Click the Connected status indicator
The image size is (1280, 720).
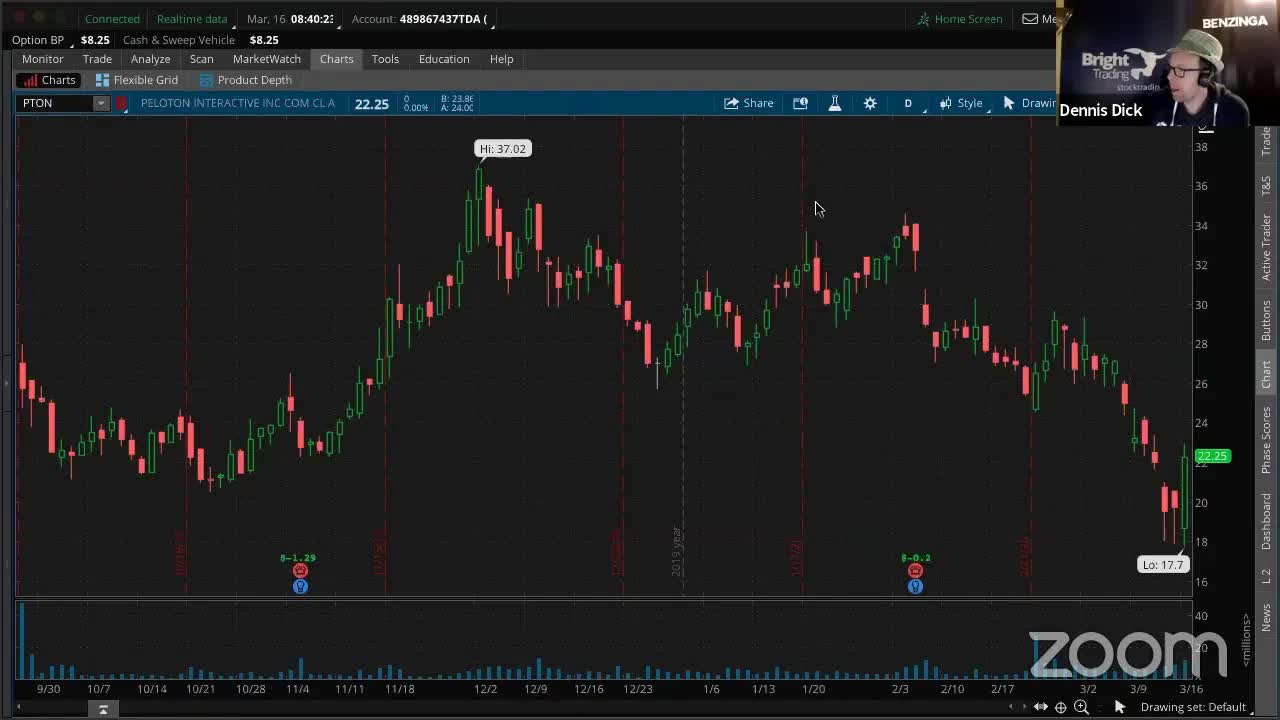[x=112, y=19]
